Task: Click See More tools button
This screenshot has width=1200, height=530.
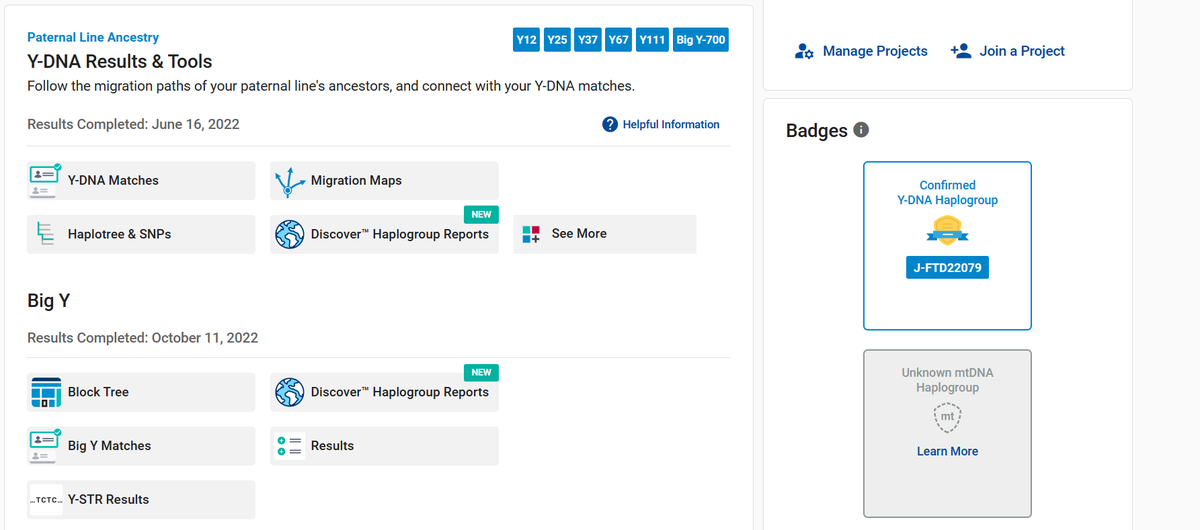Action: coord(605,234)
